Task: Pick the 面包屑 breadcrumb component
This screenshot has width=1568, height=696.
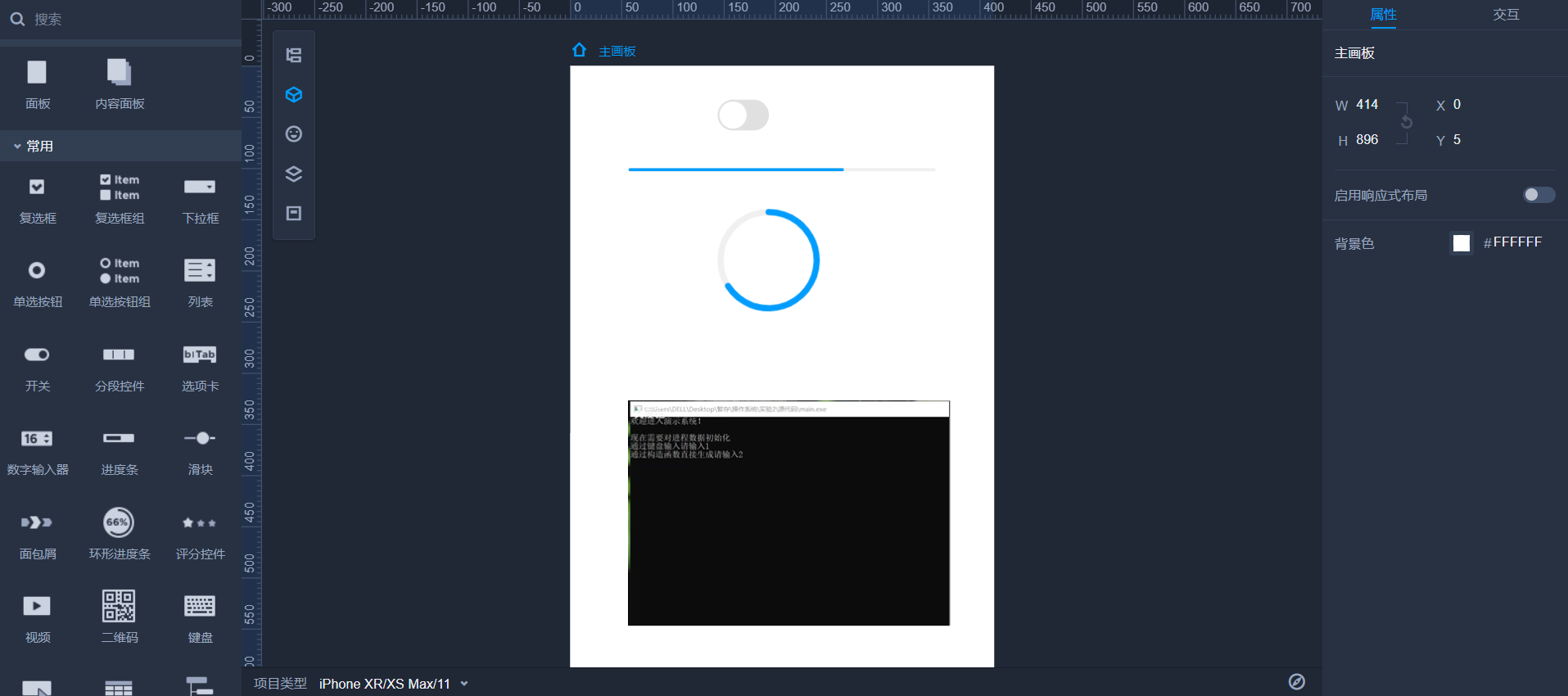Action: pos(38,536)
